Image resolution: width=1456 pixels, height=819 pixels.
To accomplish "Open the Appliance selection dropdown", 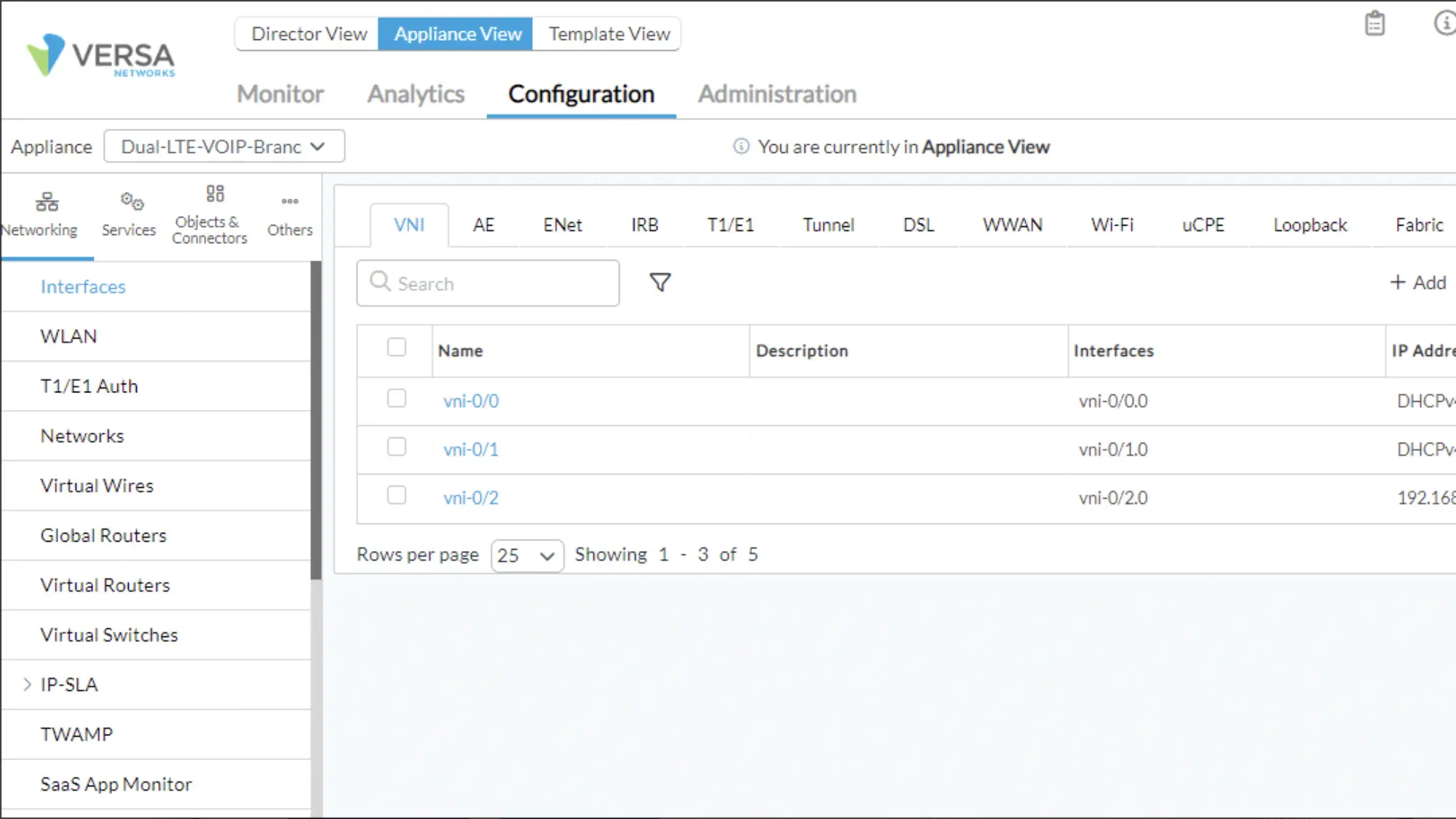I will coord(223,147).
